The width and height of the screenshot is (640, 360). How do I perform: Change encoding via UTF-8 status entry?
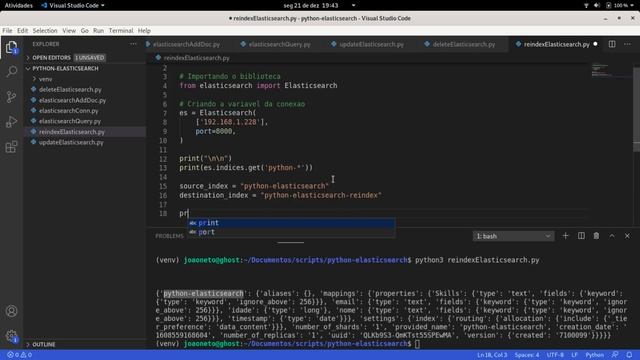pyautogui.click(x=555, y=355)
